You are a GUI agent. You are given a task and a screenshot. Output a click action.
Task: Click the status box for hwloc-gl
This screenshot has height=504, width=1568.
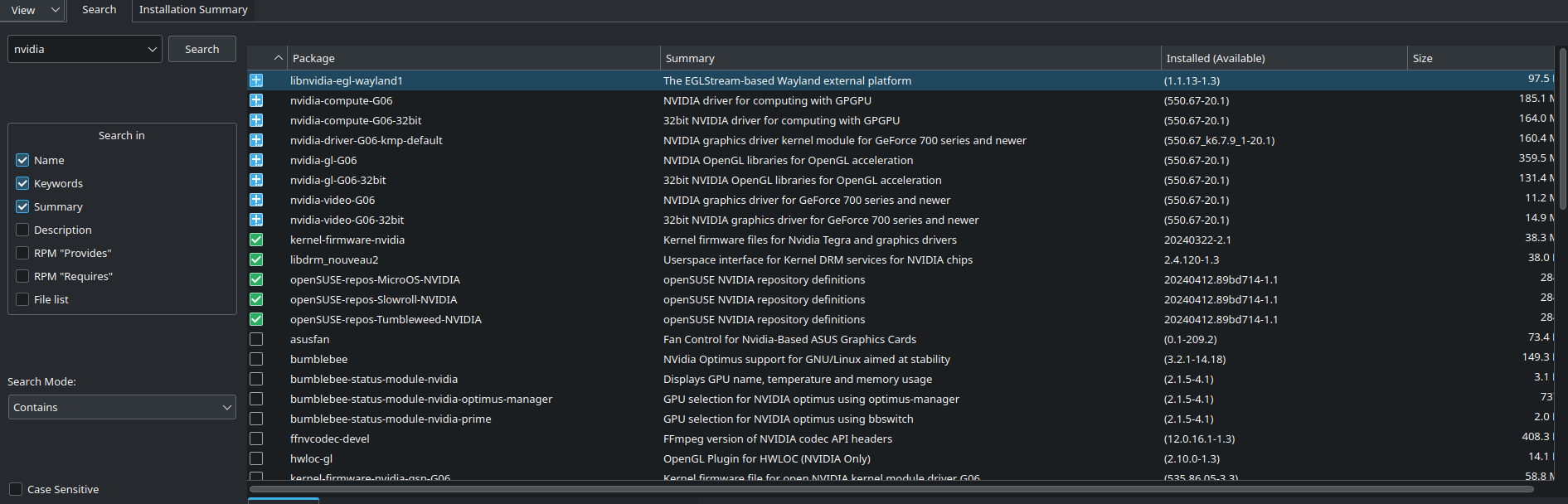pos(256,458)
